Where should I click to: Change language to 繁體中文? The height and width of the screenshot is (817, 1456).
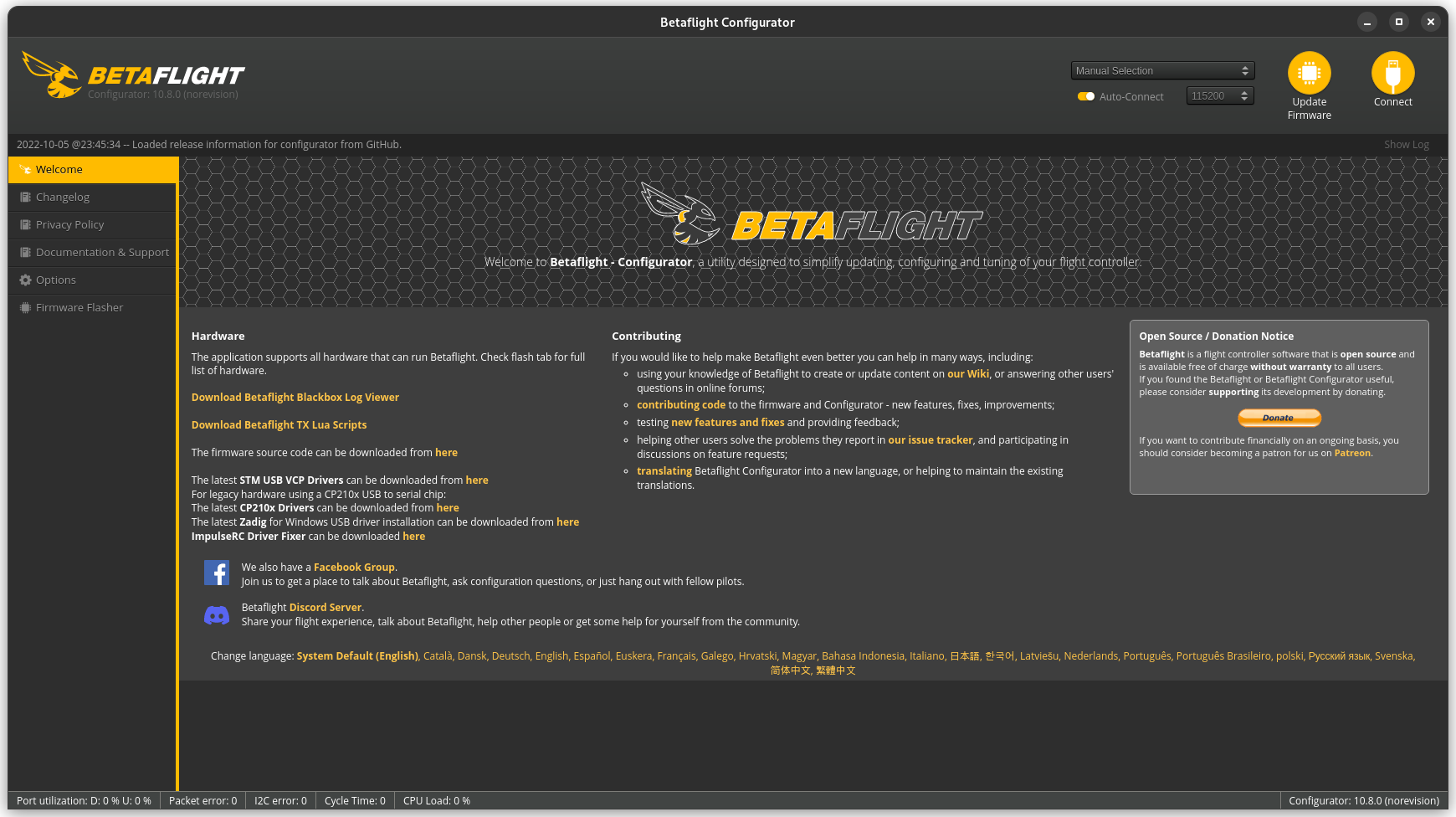(x=836, y=670)
